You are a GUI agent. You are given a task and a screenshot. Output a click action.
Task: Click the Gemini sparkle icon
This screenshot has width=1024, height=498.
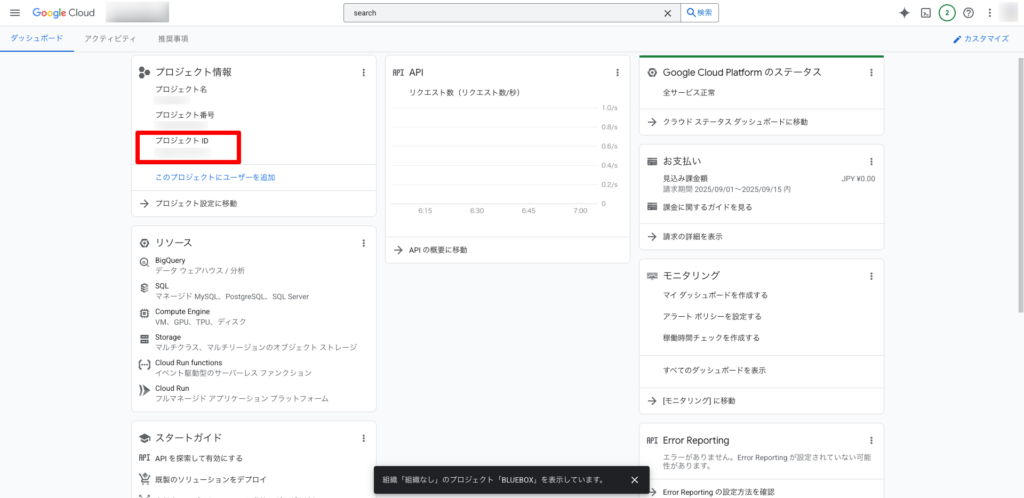904,13
